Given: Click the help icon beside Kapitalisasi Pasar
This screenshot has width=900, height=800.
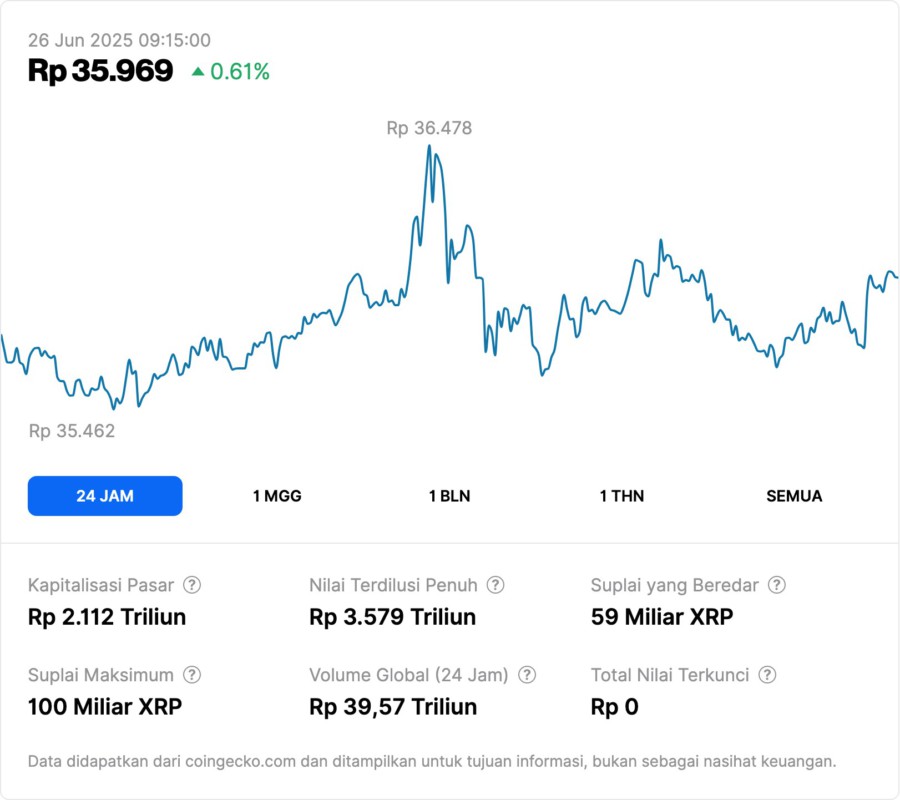Looking at the screenshot, I should coord(192,585).
